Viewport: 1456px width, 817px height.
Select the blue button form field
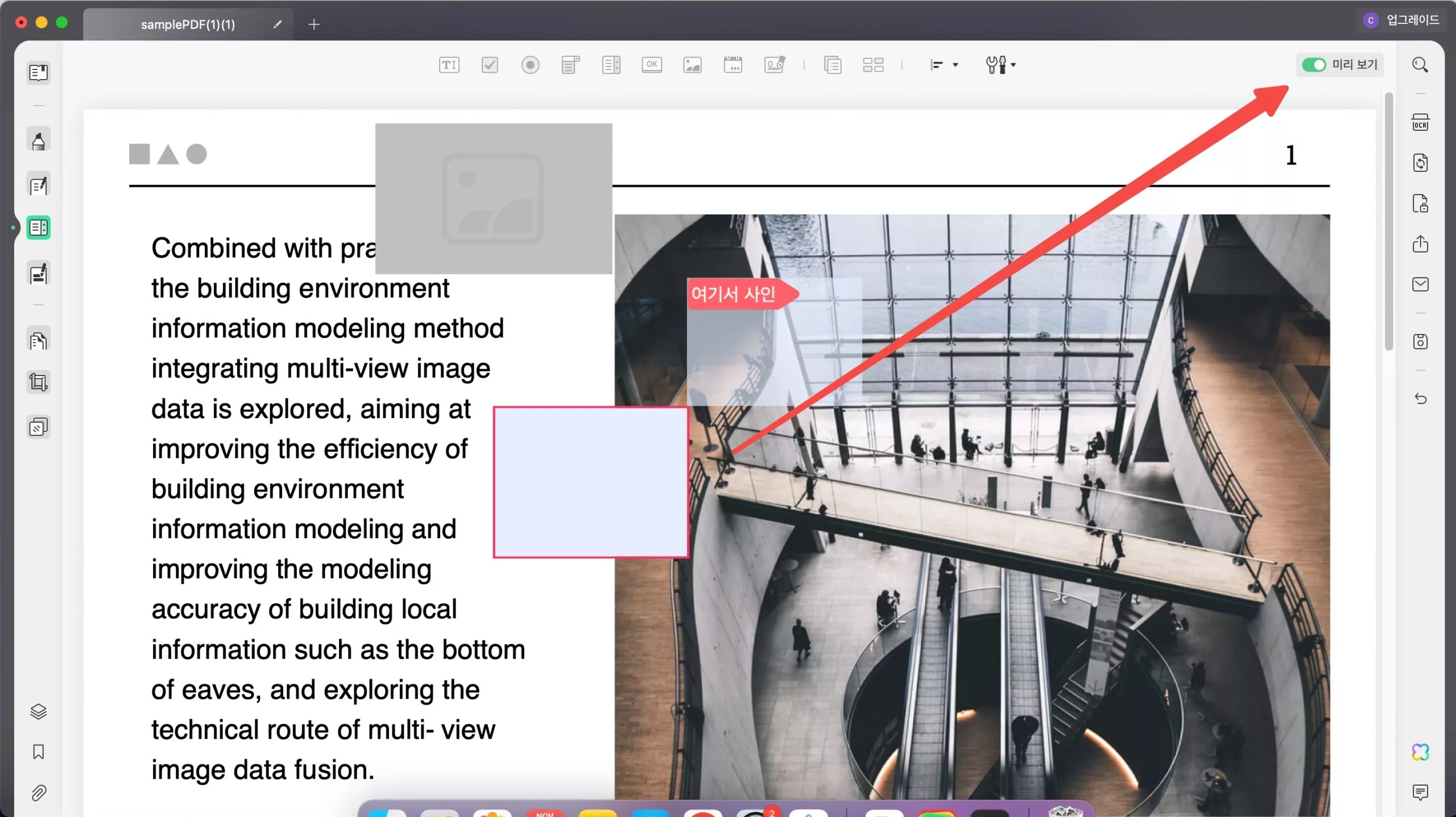pos(590,482)
